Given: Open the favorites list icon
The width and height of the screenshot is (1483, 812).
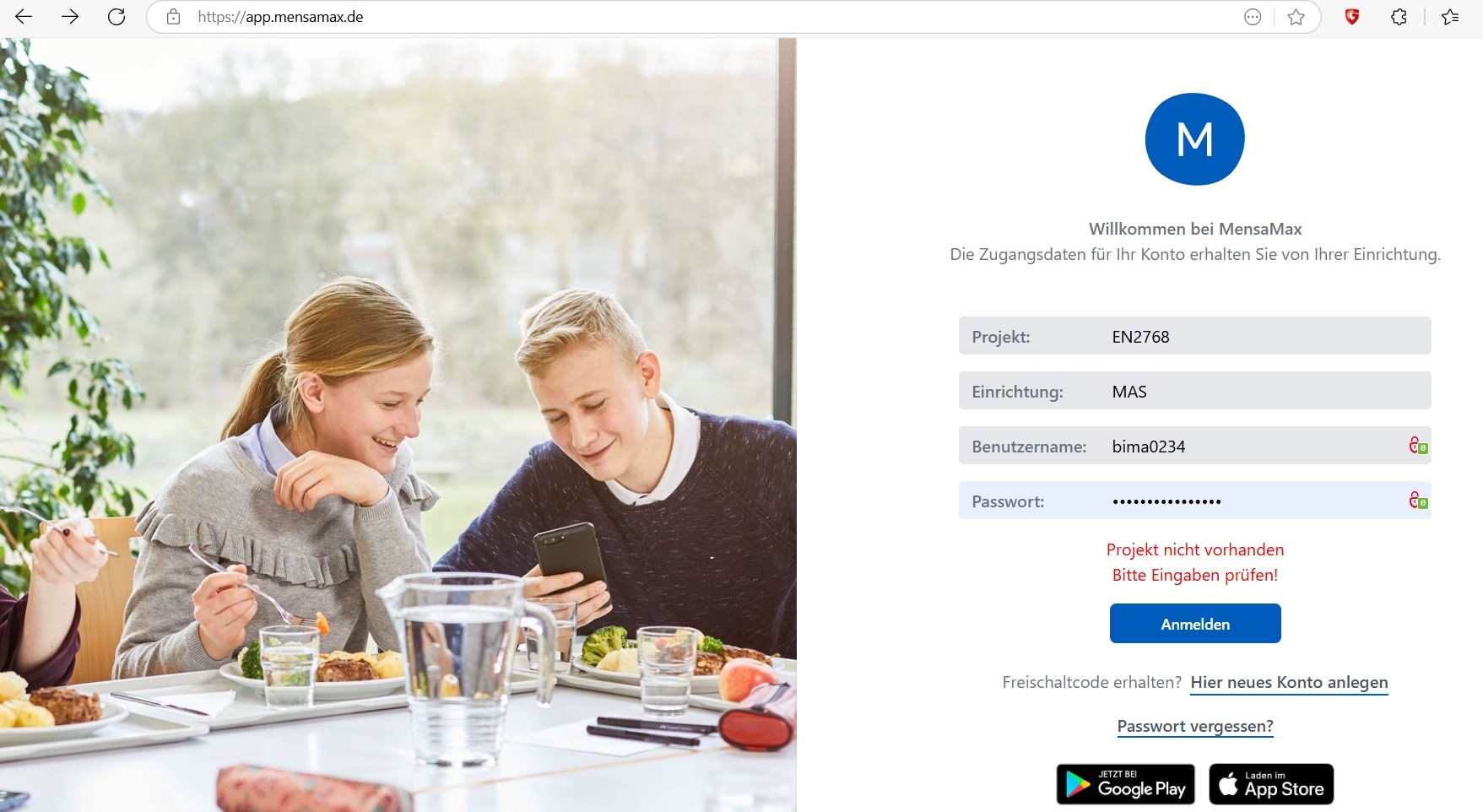Looking at the screenshot, I should pyautogui.click(x=1450, y=17).
